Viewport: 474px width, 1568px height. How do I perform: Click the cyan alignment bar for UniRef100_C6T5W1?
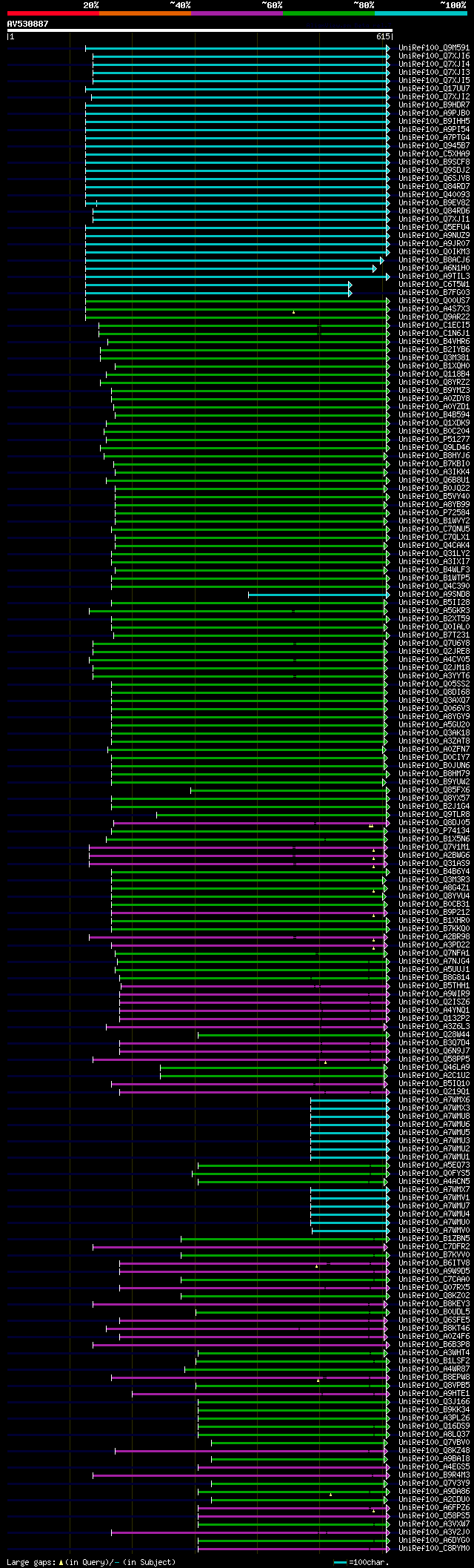coord(218,284)
